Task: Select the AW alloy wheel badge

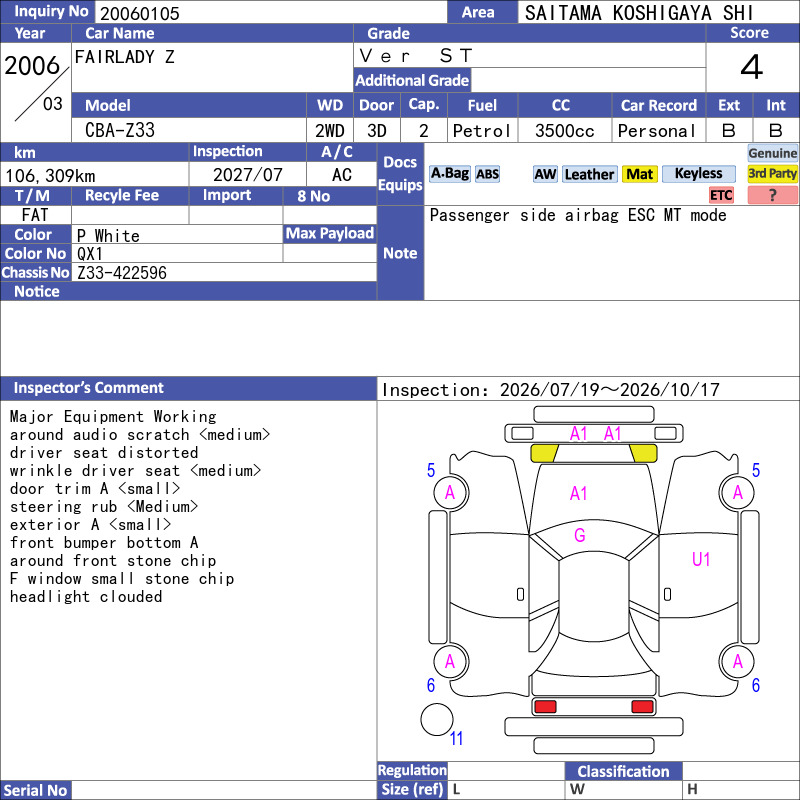Action: click(545, 174)
